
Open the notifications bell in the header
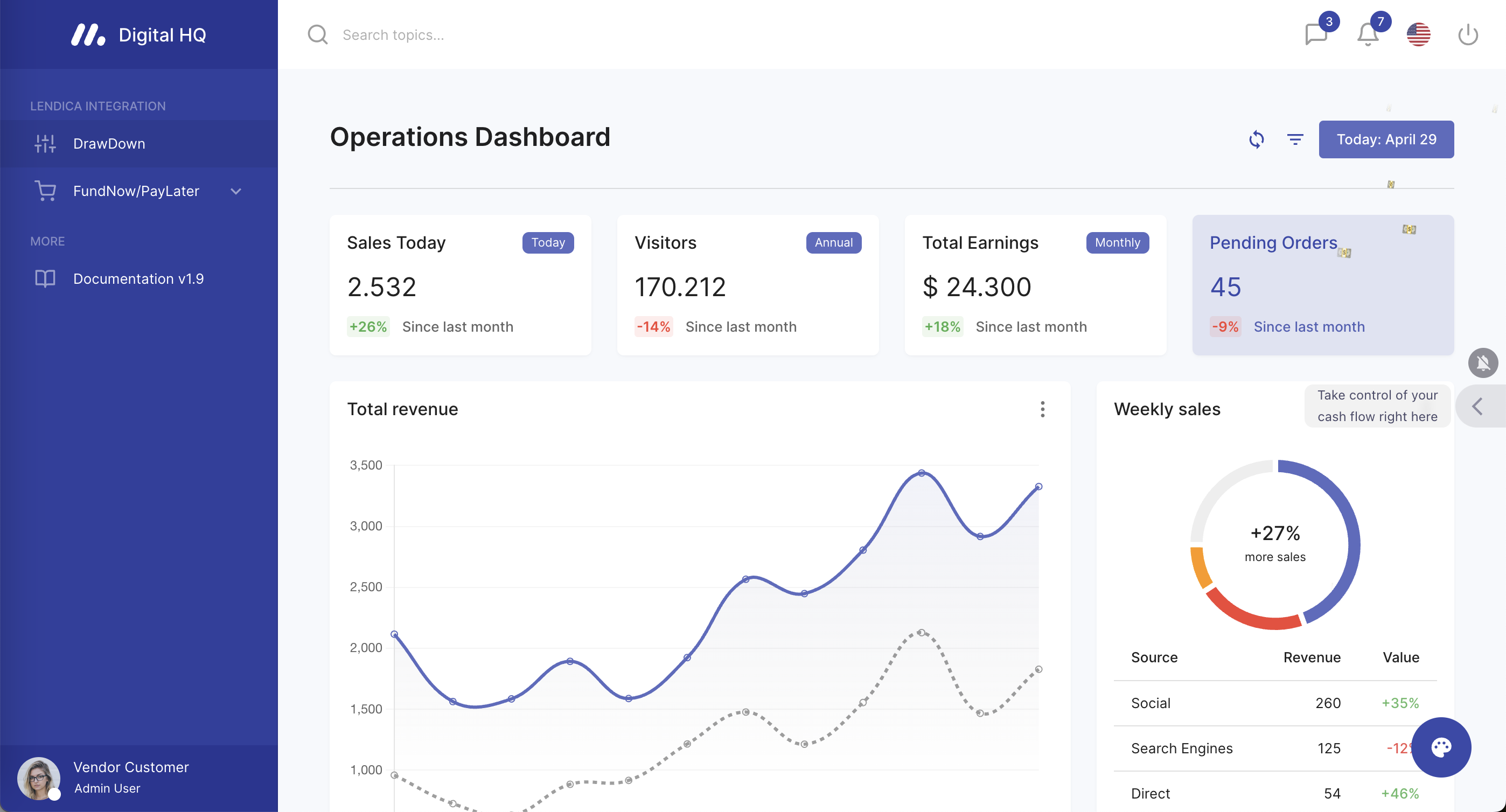[x=1367, y=34]
